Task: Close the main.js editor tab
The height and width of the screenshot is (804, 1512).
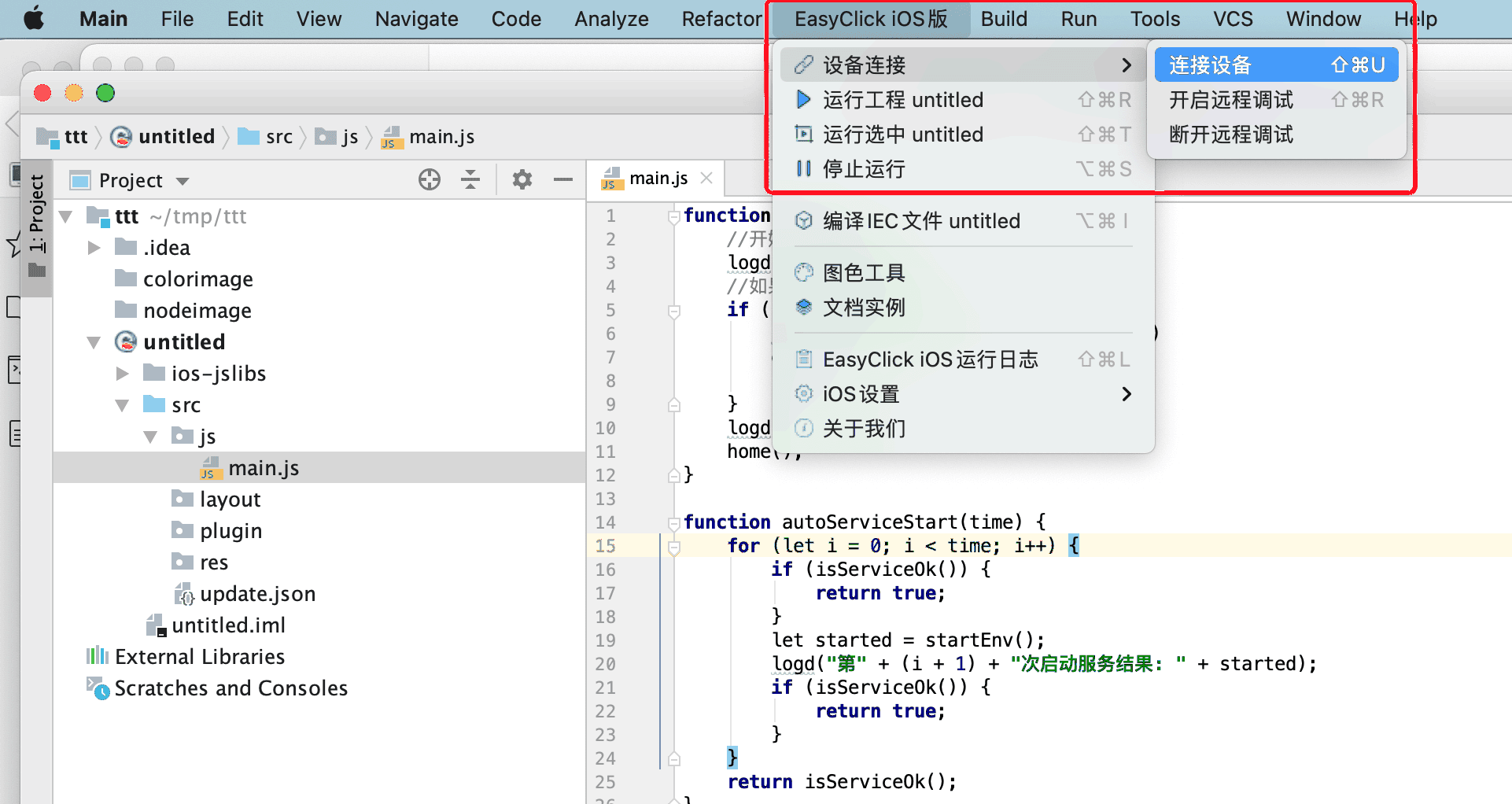Action: (x=706, y=178)
